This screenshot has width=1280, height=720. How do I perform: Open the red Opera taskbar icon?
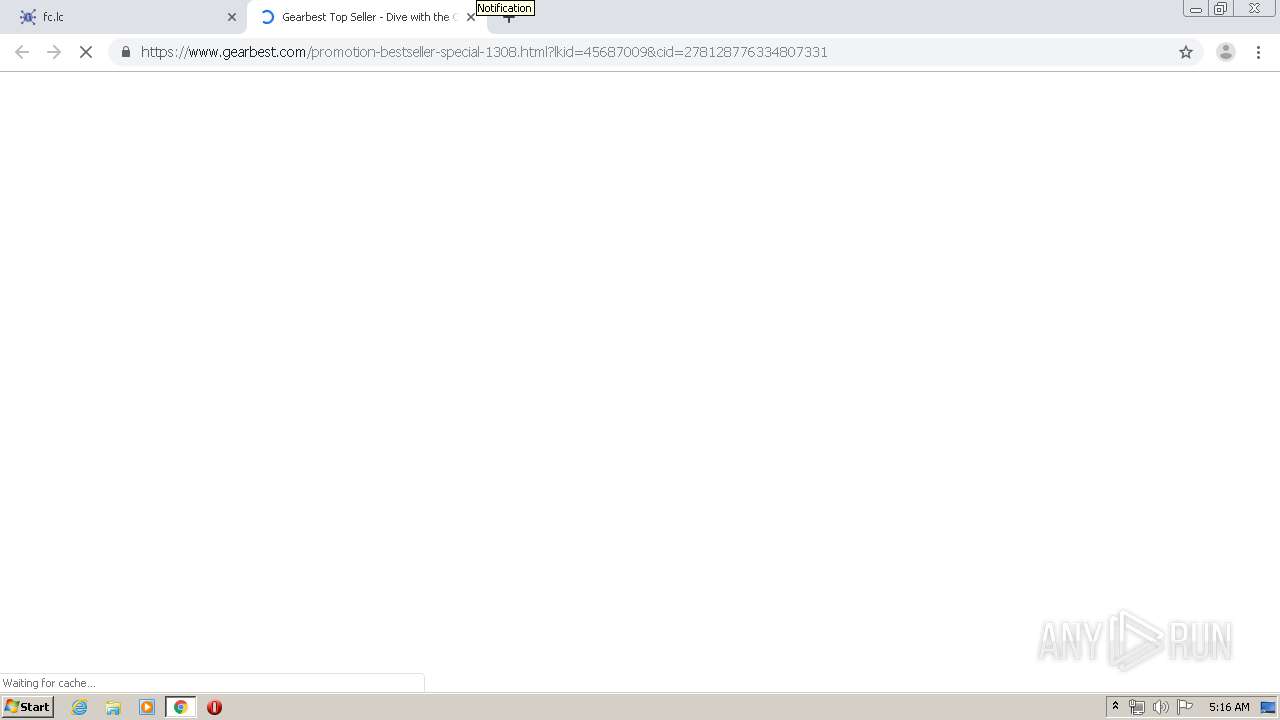214,707
